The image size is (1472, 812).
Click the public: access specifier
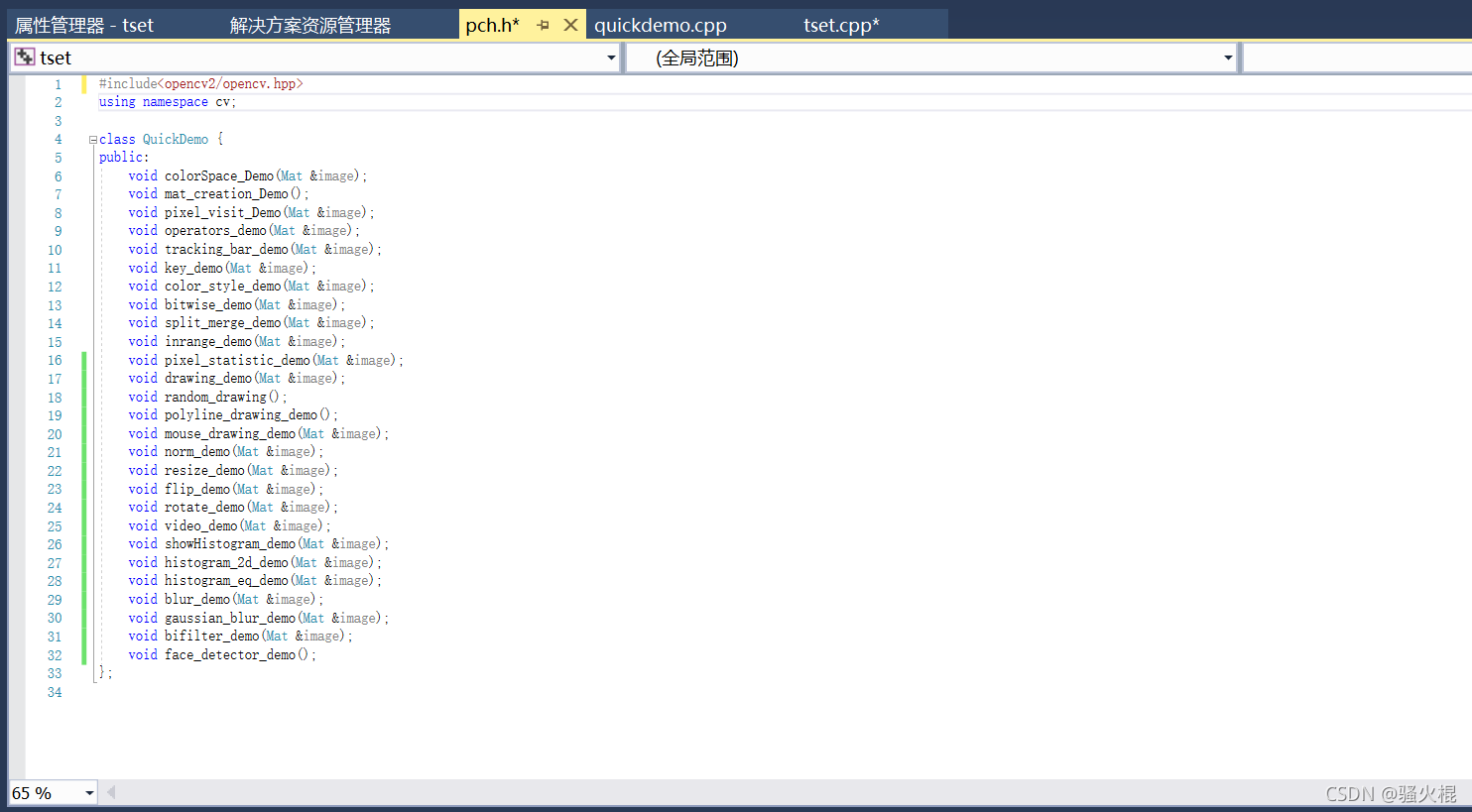click(124, 157)
